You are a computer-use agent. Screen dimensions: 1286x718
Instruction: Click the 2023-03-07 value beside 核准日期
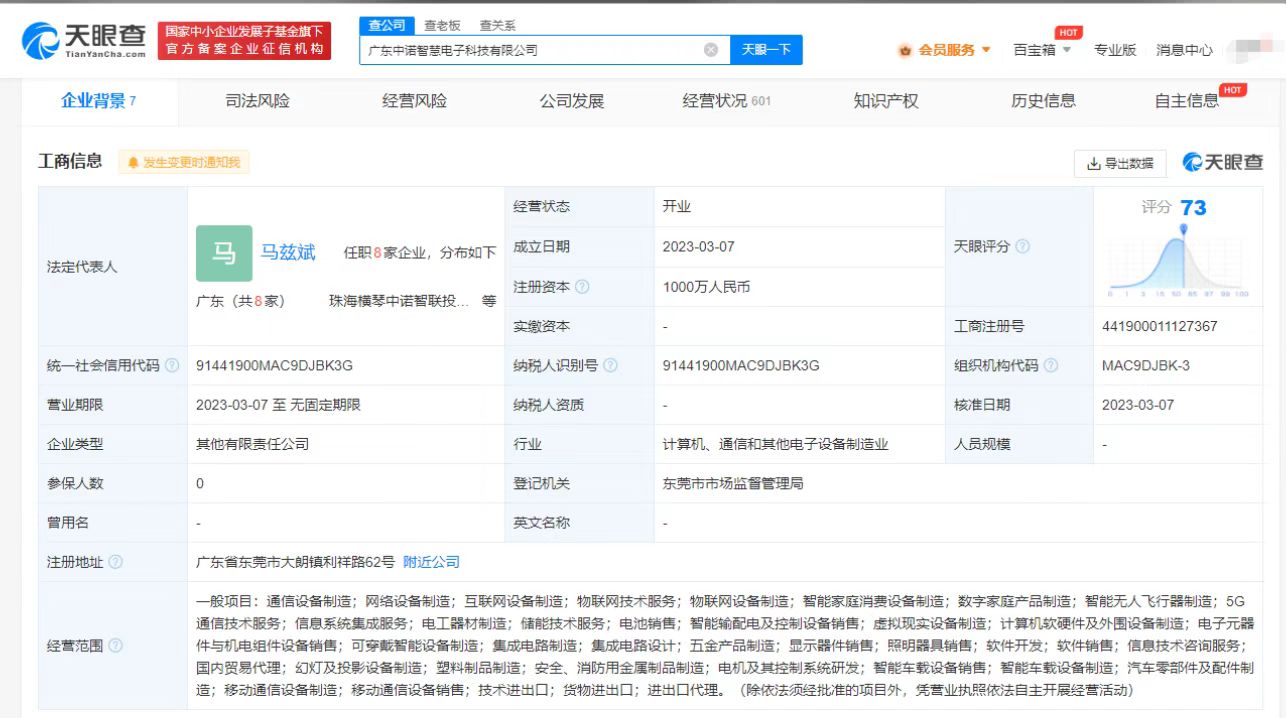(x=1138, y=405)
